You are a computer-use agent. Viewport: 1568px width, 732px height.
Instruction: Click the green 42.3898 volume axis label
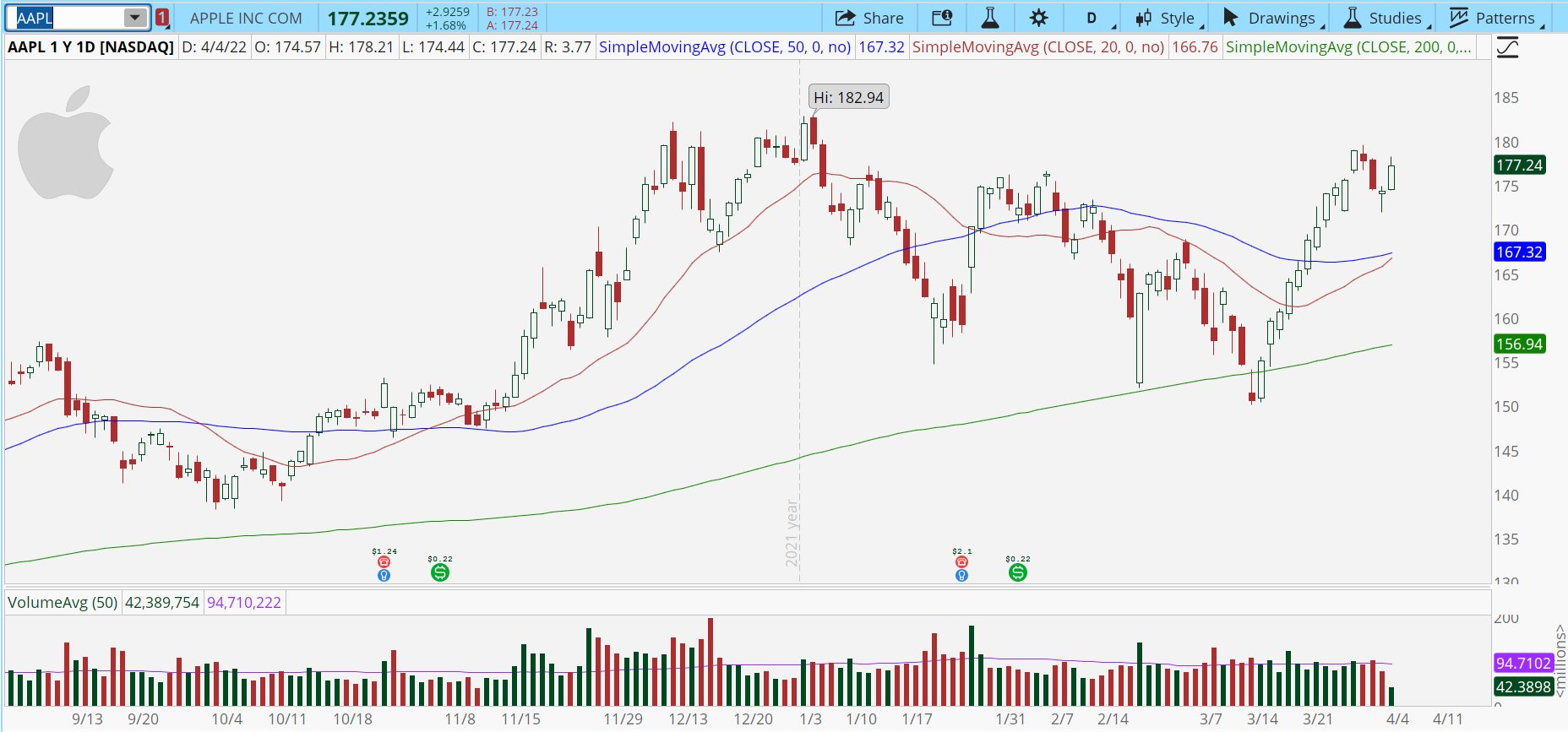coord(1523,686)
